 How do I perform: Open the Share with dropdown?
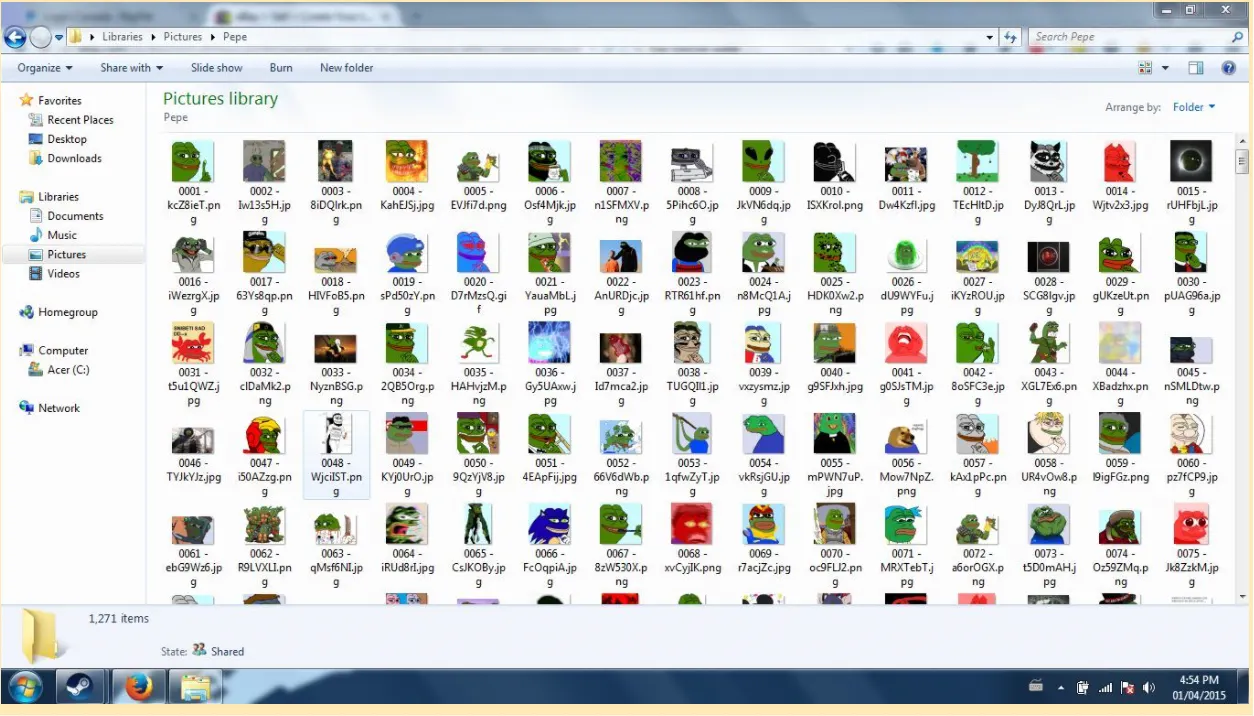pos(131,68)
